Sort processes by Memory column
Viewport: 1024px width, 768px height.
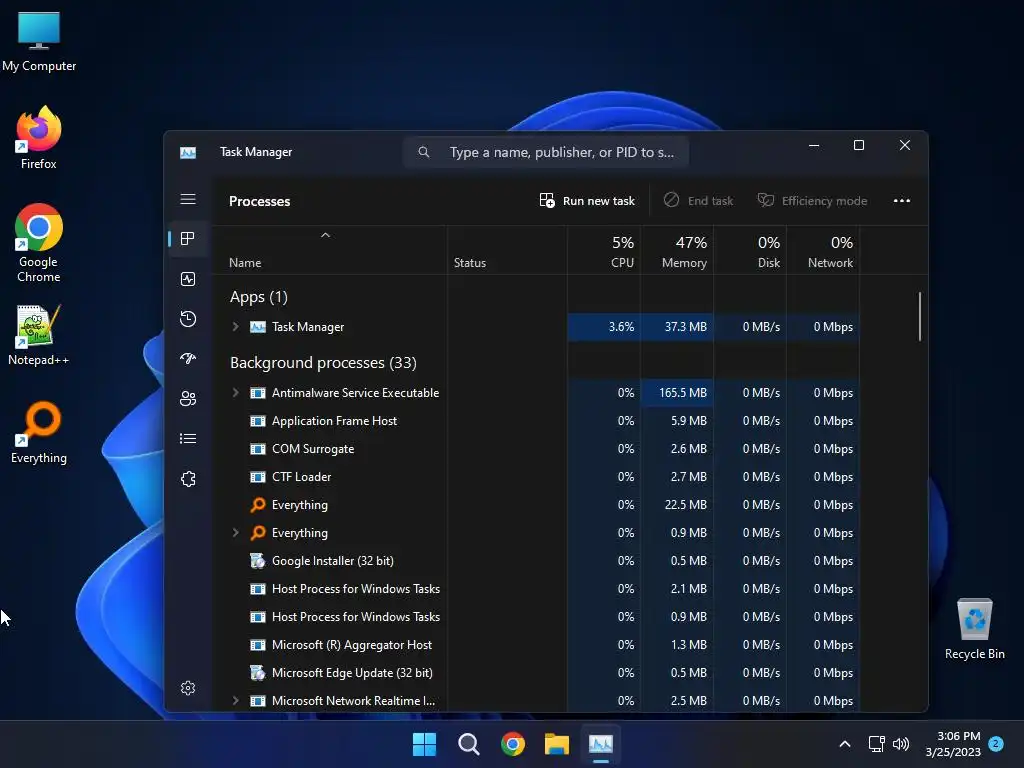[677, 250]
